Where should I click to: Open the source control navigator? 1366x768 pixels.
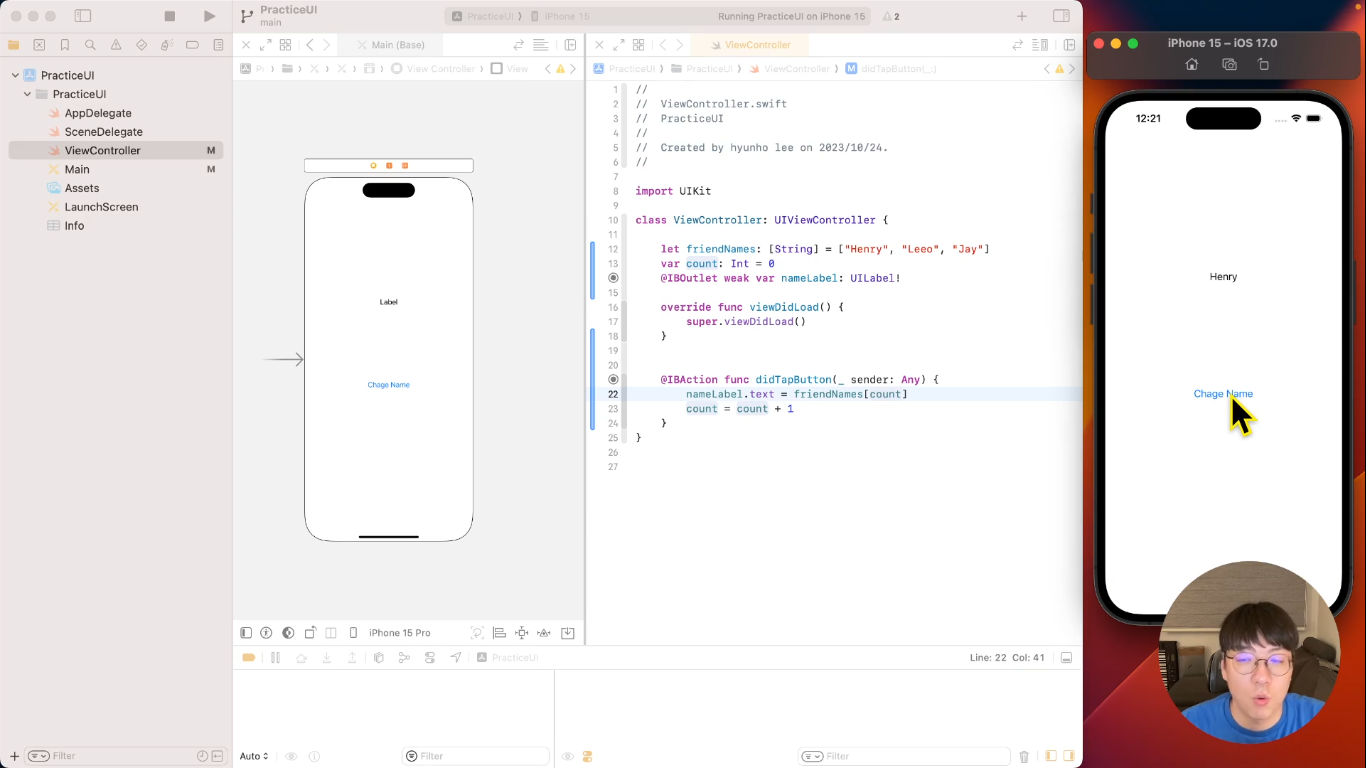coord(39,45)
